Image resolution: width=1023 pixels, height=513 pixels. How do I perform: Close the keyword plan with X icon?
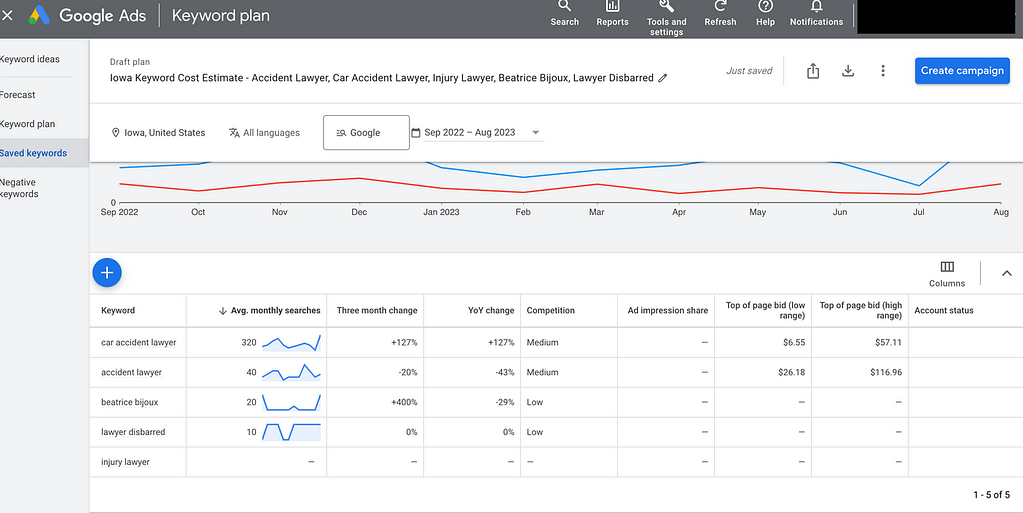(x=7, y=15)
